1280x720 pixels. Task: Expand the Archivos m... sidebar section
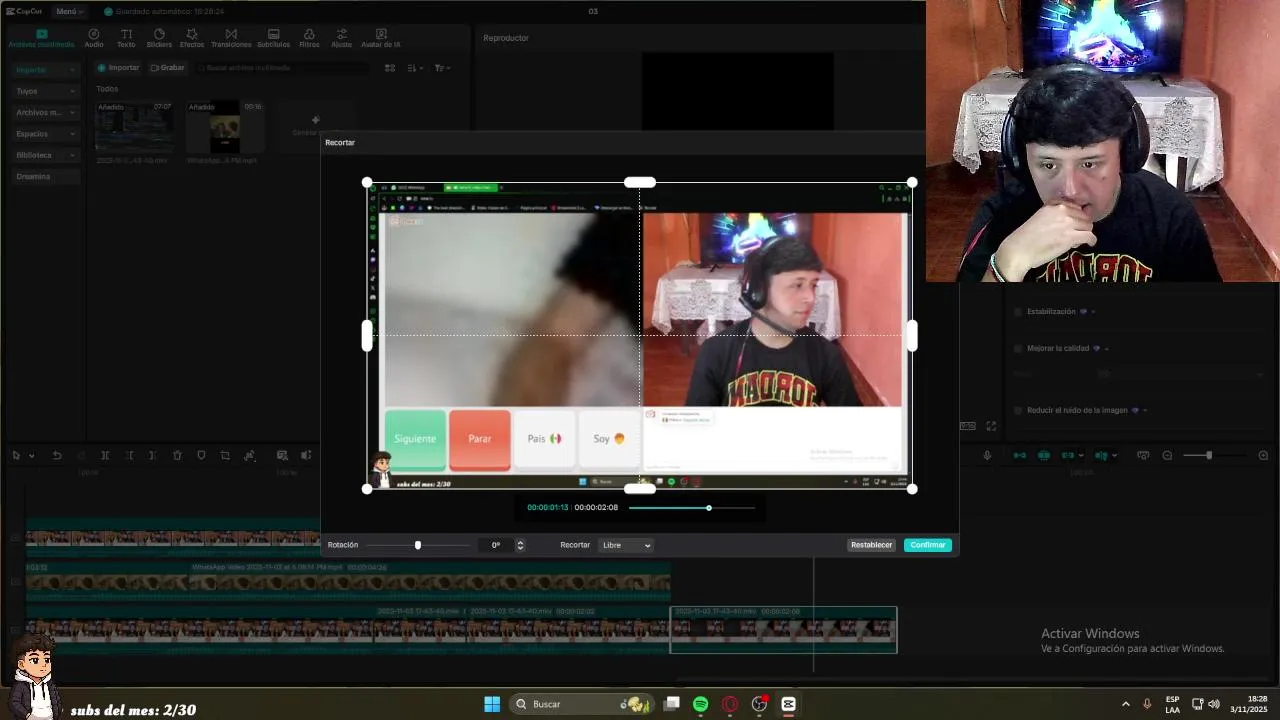(46, 112)
